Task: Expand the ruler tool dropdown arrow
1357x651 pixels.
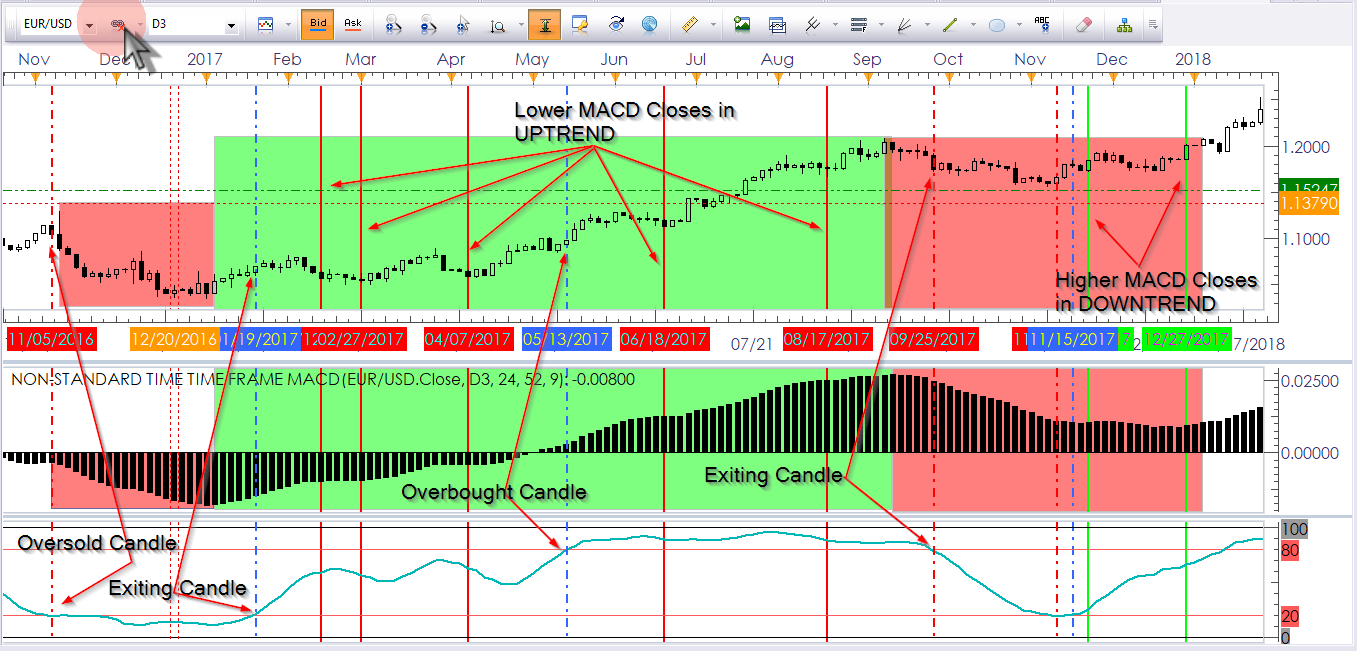Action: (x=713, y=24)
